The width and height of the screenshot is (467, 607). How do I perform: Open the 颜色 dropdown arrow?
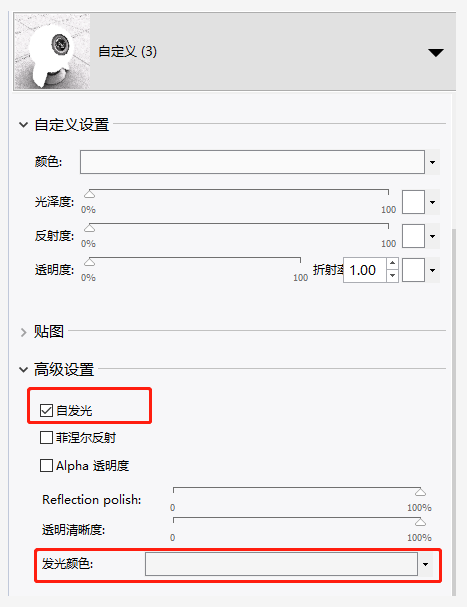(433, 162)
